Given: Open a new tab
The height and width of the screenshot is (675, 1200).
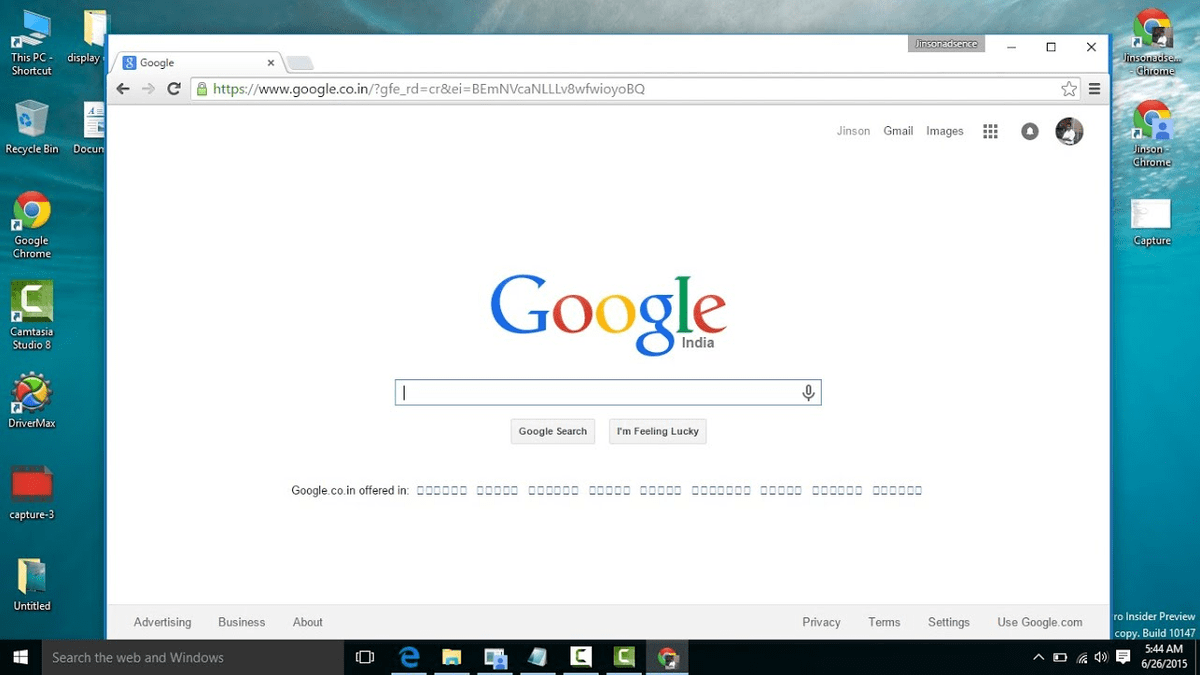Looking at the screenshot, I should coord(300,63).
